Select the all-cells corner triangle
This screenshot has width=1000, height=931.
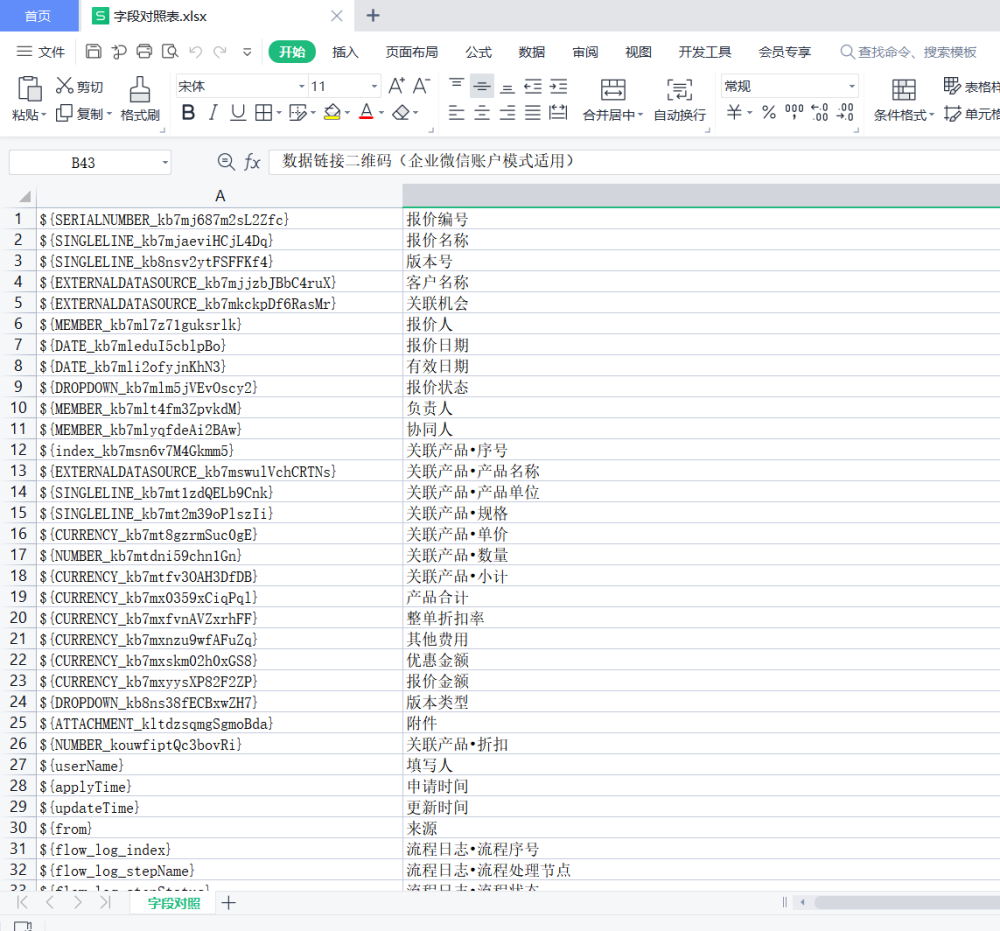pyautogui.click(x=23, y=196)
